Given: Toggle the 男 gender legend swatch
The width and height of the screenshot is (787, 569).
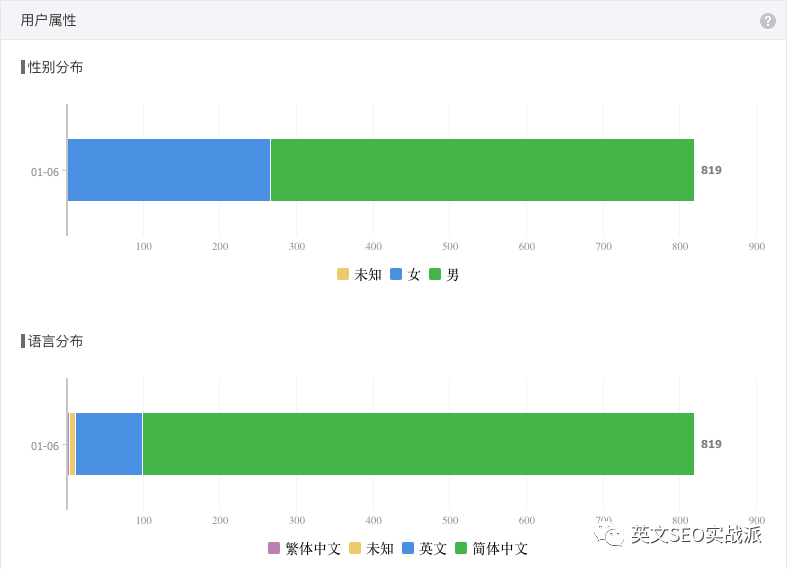Looking at the screenshot, I should click(435, 274).
